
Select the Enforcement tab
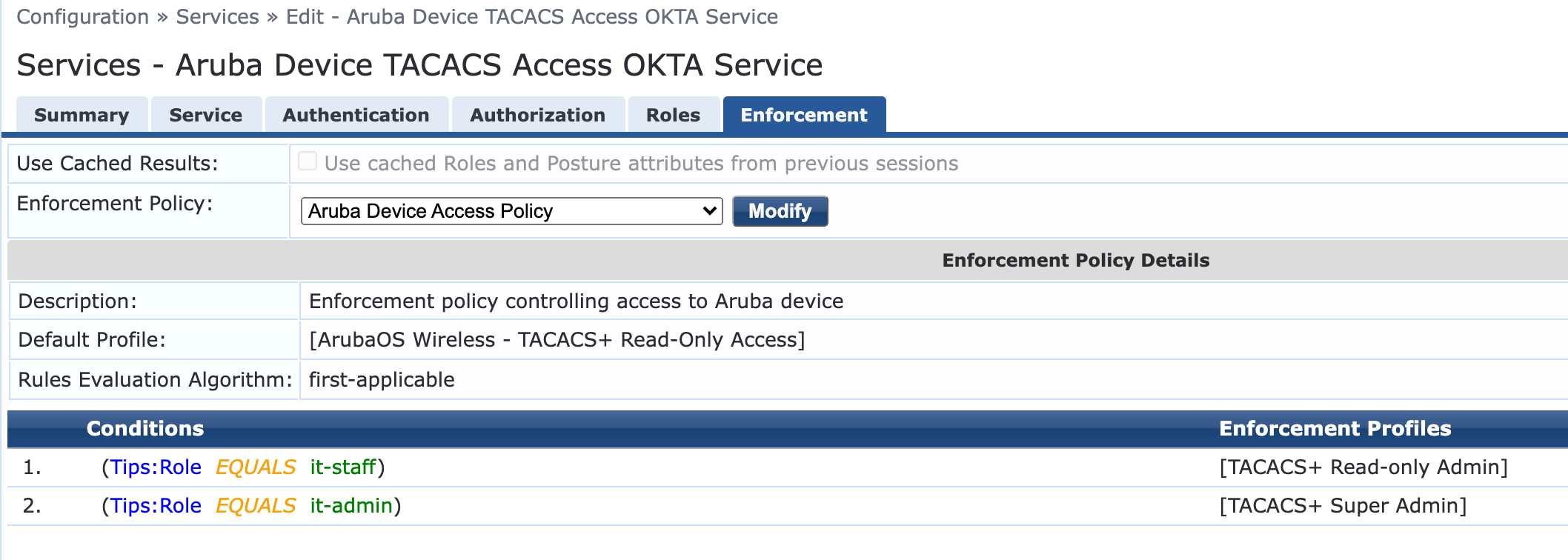(x=804, y=114)
